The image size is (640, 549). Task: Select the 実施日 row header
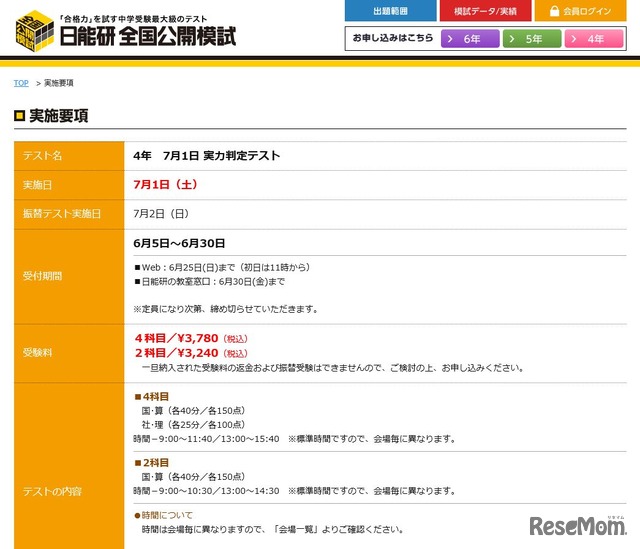69,185
